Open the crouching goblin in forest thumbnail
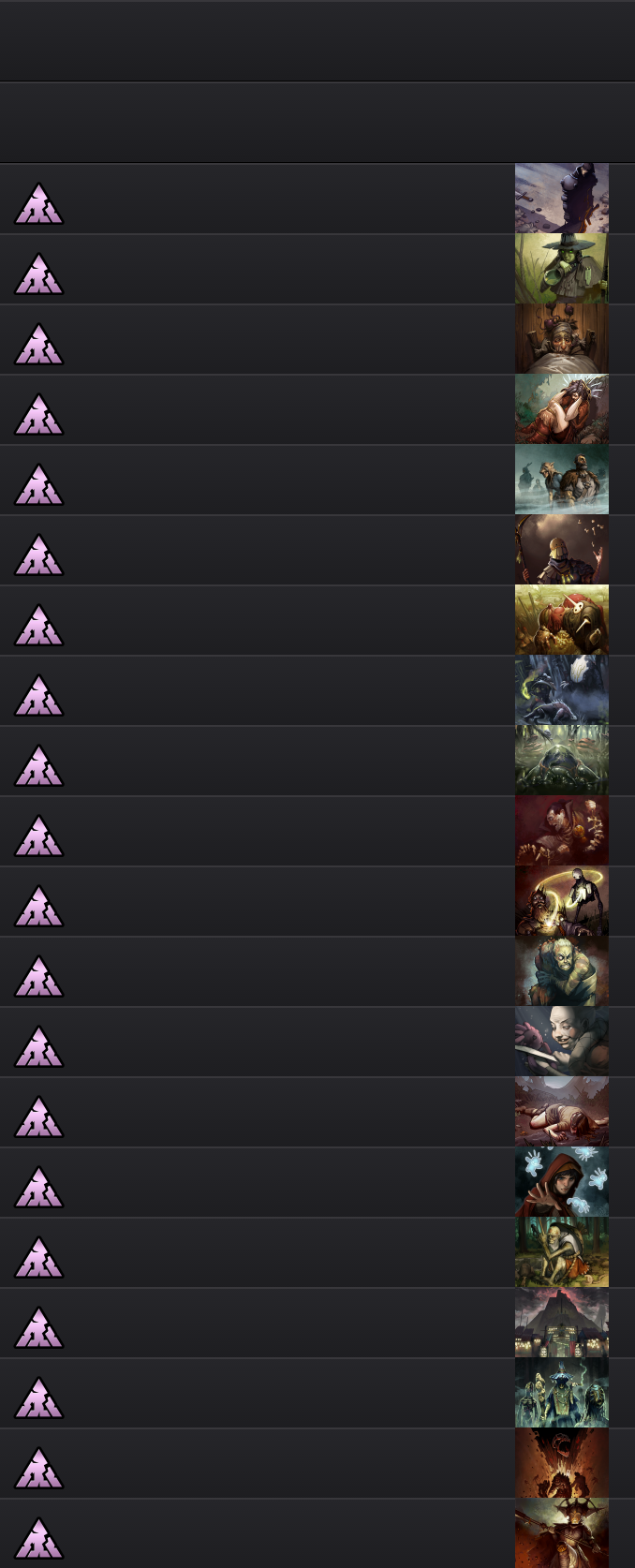This screenshot has height=1568, width=635. click(562, 1252)
